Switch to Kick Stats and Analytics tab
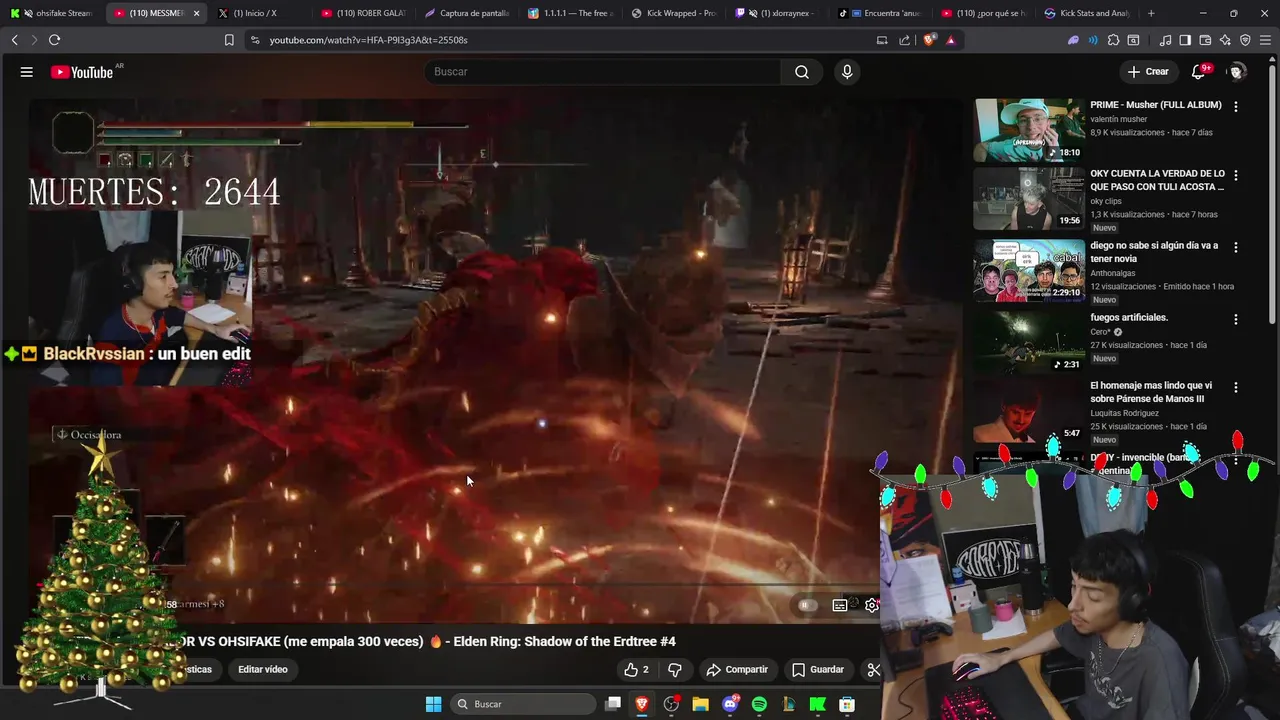Image resolution: width=1280 pixels, height=720 pixels. [1086, 13]
